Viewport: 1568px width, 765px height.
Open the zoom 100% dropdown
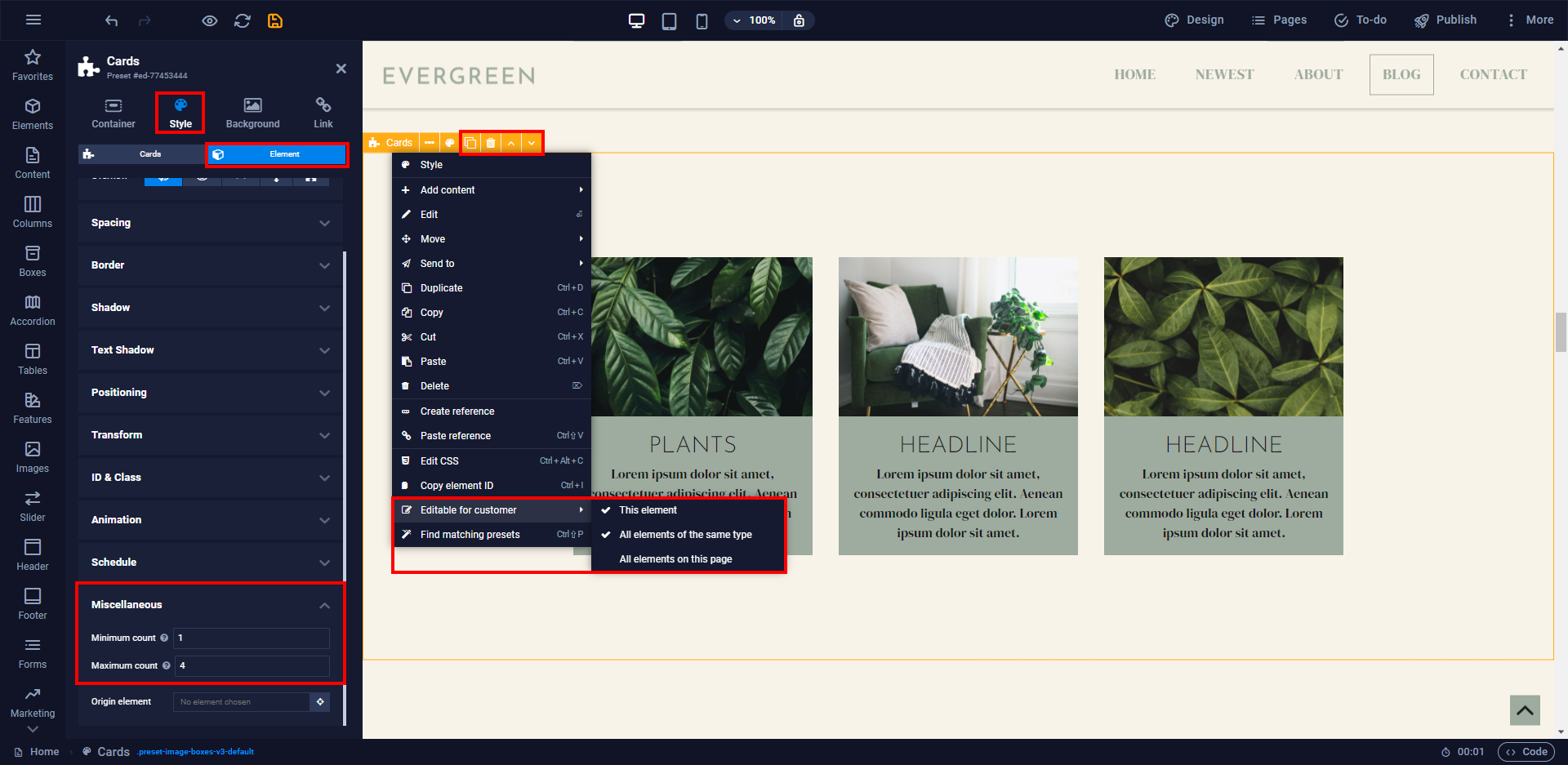[754, 20]
